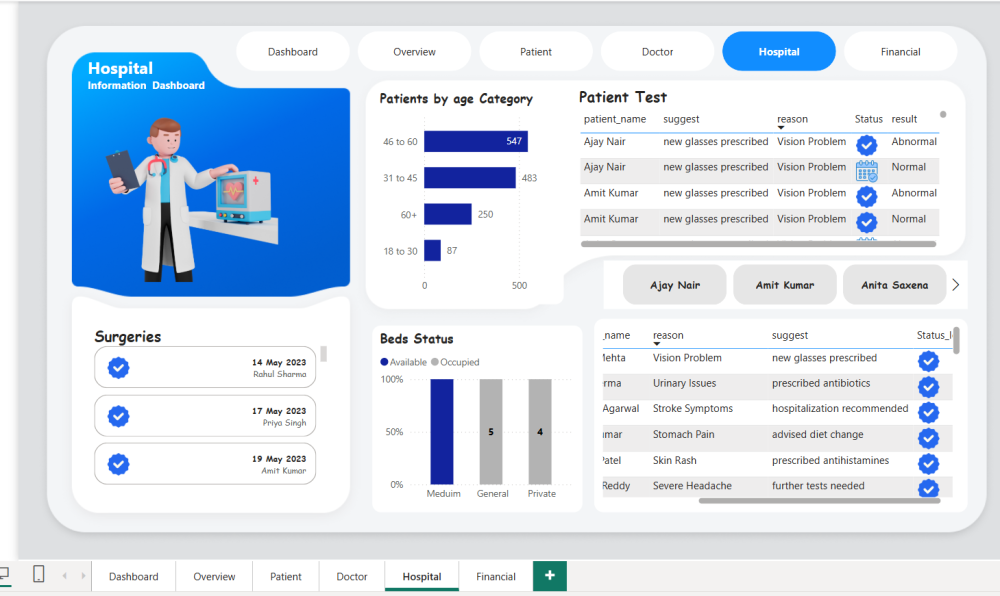1000x596 pixels.
Task: Click the check badge for 19 May 2023 surgery
Action: pyautogui.click(x=118, y=464)
